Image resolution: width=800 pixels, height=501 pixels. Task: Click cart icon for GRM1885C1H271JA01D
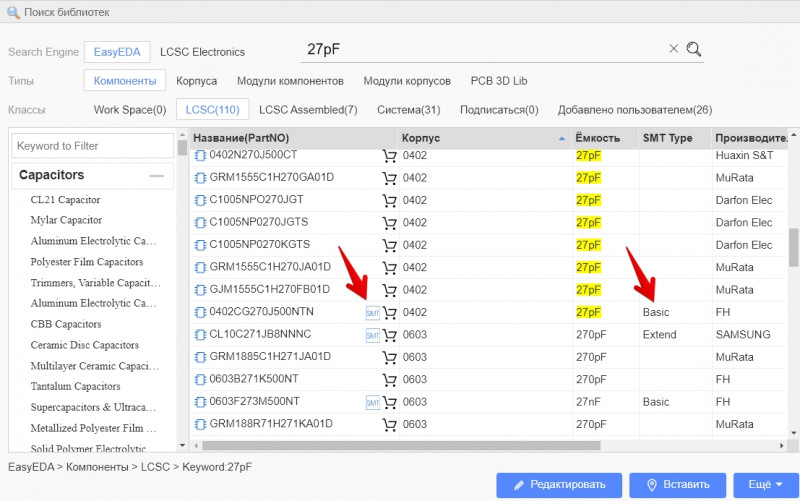coord(389,357)
